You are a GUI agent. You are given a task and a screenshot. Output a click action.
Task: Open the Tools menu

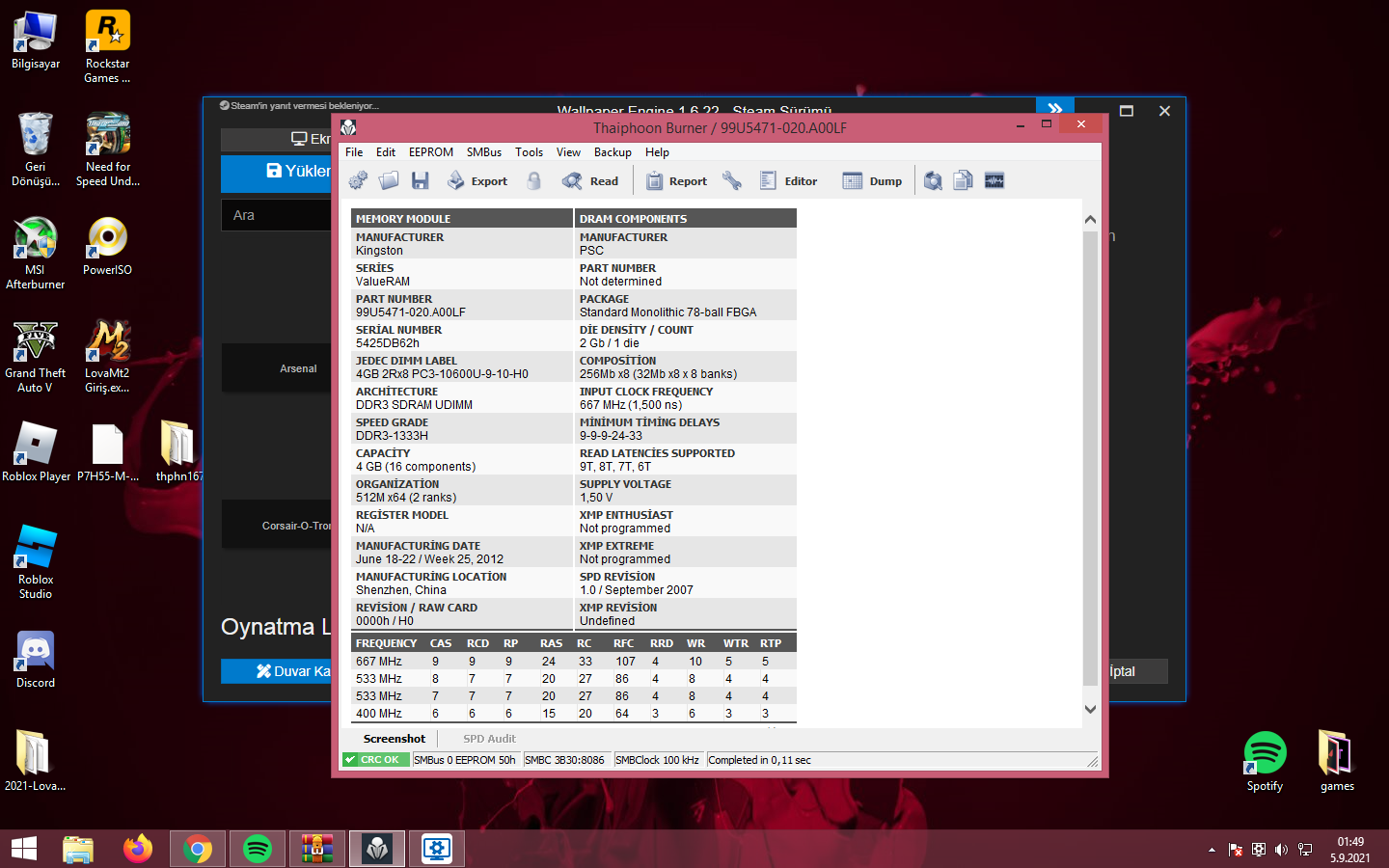pyautogui.click(x=529, y=152)
